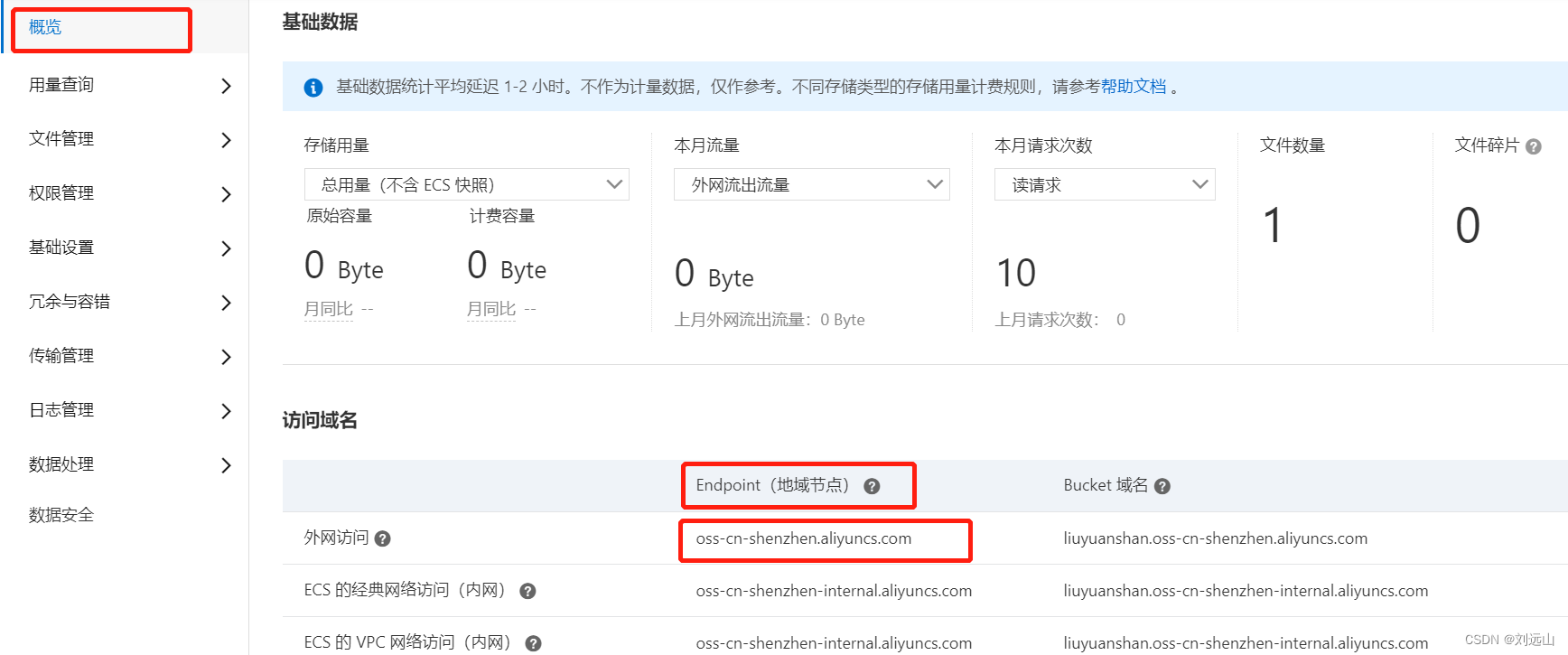Screen dimensions: 1568x655
Task: Click the 文件数量 value 1
Action: click(x=1273, y=225)
